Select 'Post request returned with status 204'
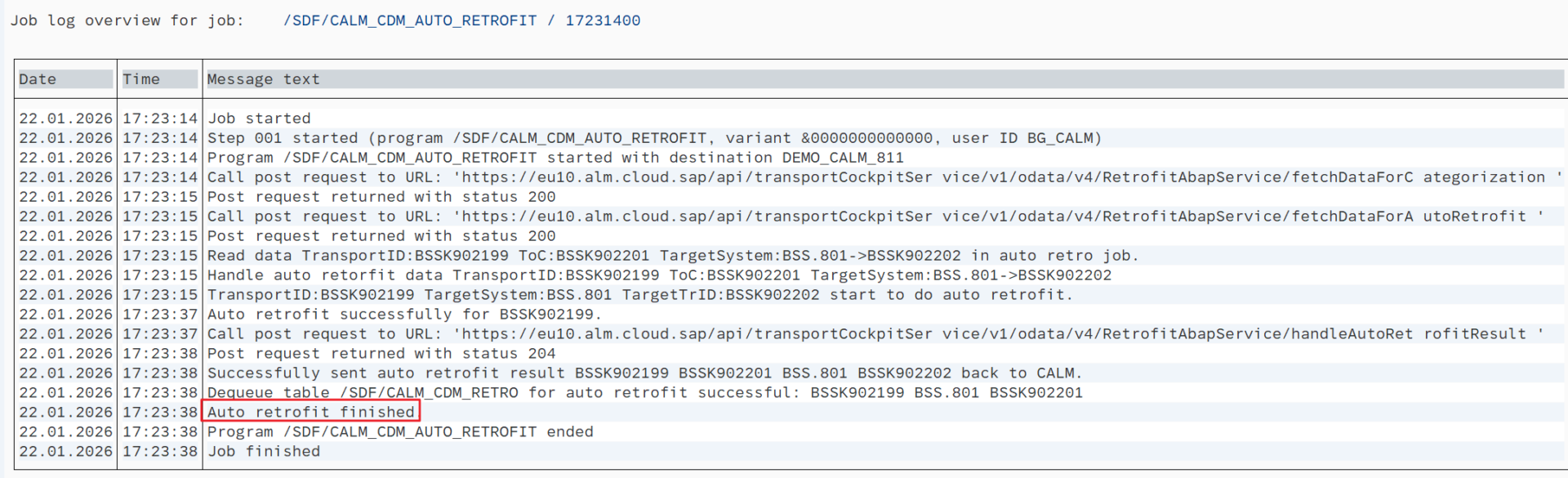 [x=381, y=354]
